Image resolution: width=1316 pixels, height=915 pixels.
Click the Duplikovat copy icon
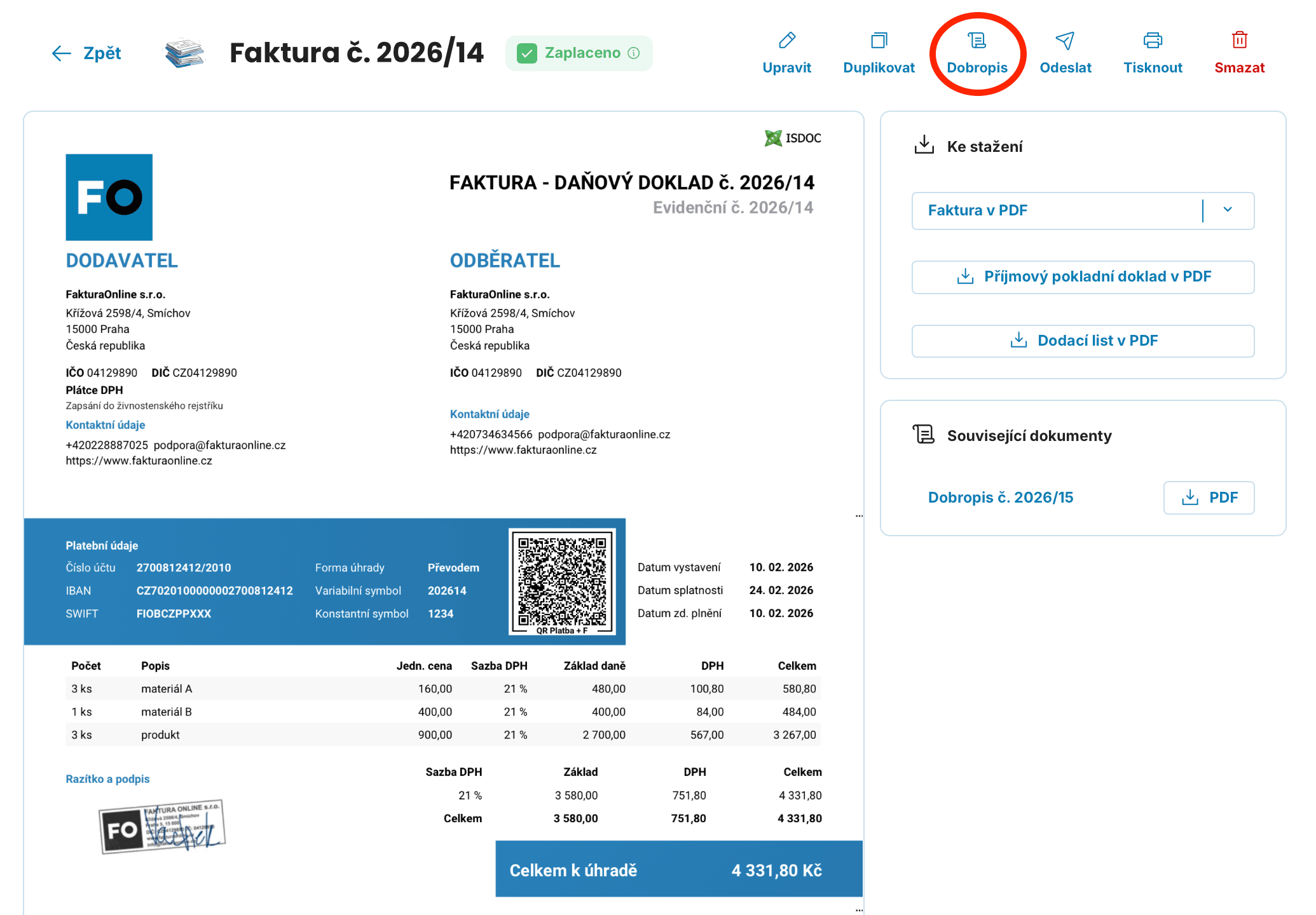point(879,41)
